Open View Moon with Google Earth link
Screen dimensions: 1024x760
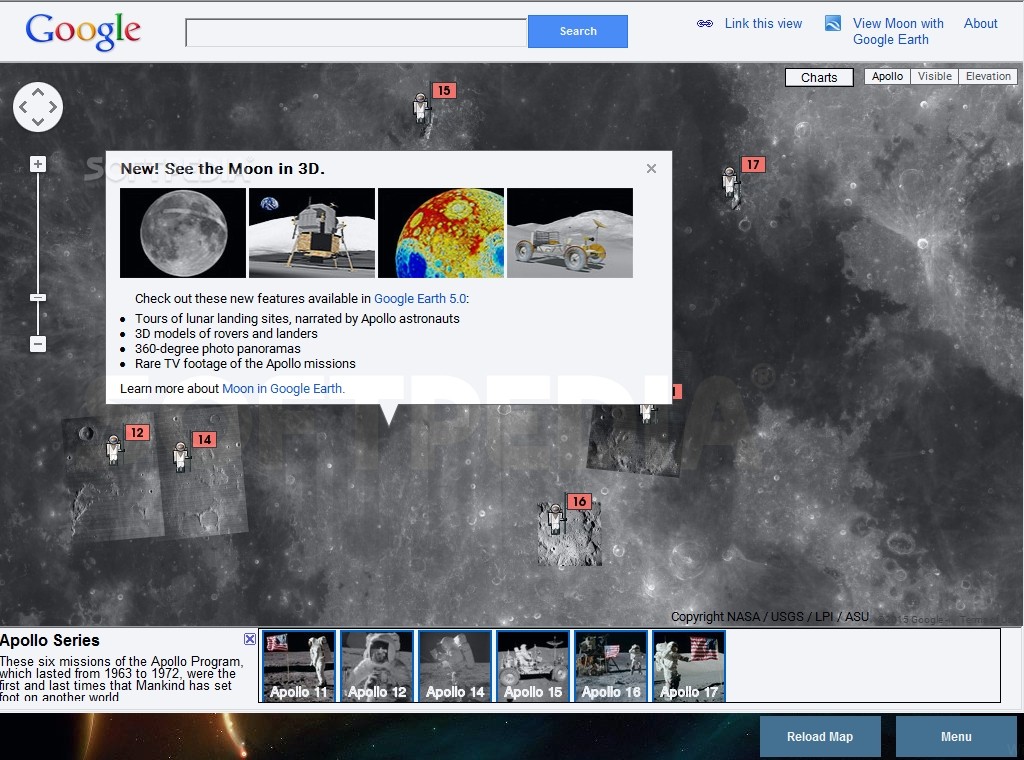click(898, 31)
